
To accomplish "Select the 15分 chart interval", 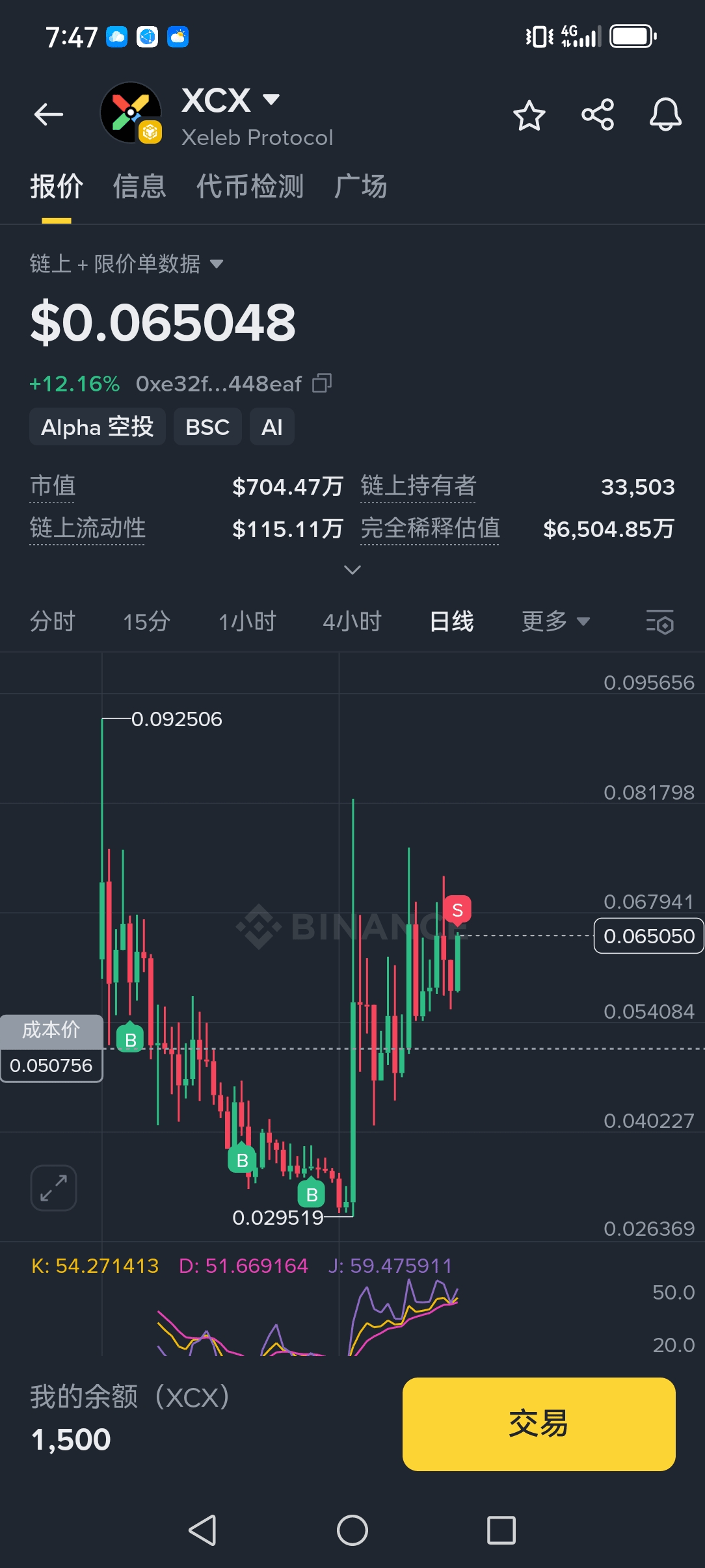I will [146, 621].
